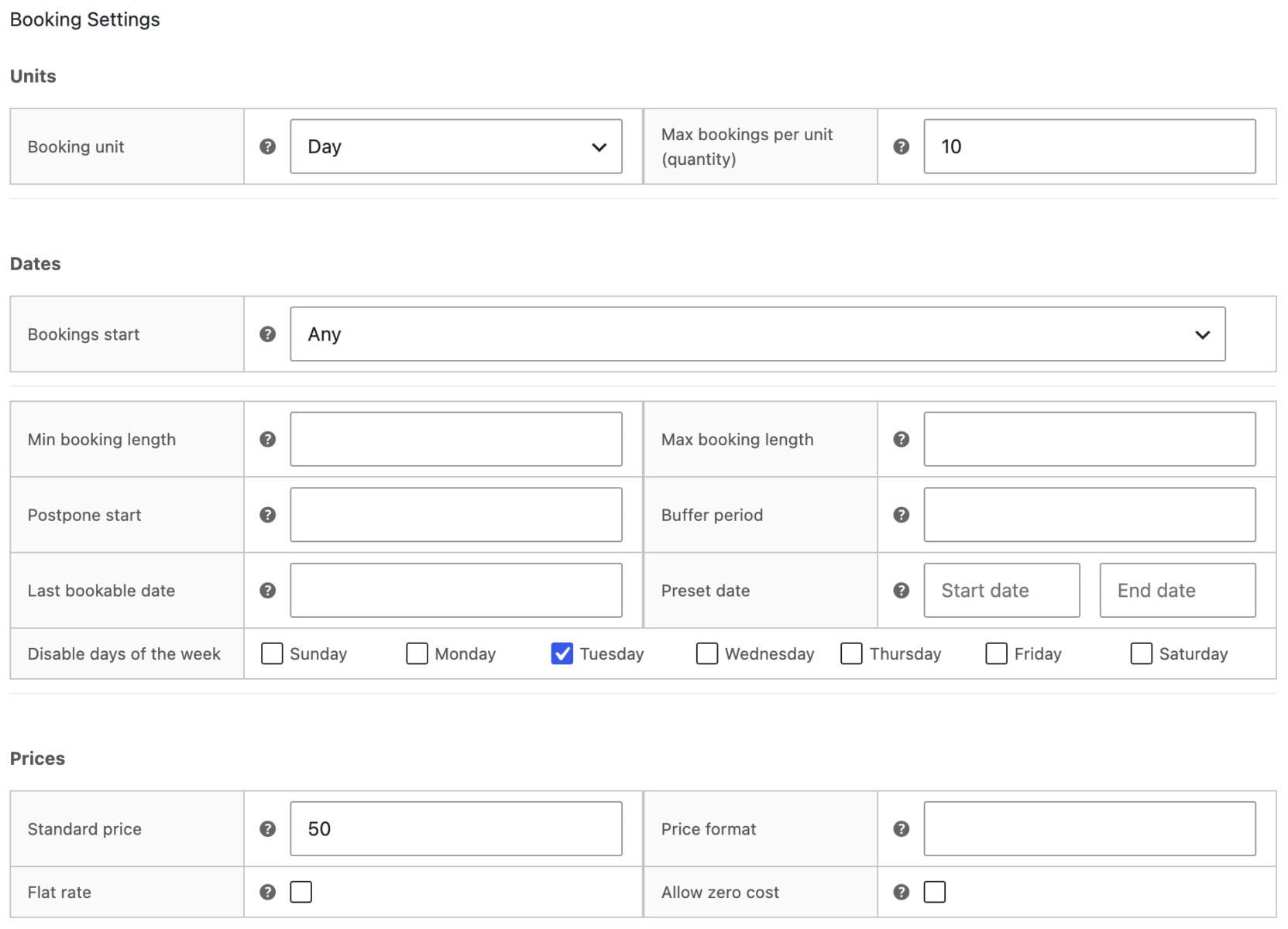Screen dimensions: 1288x929
Task: Click the Postpone start input
Action: [x=455, y=515]
